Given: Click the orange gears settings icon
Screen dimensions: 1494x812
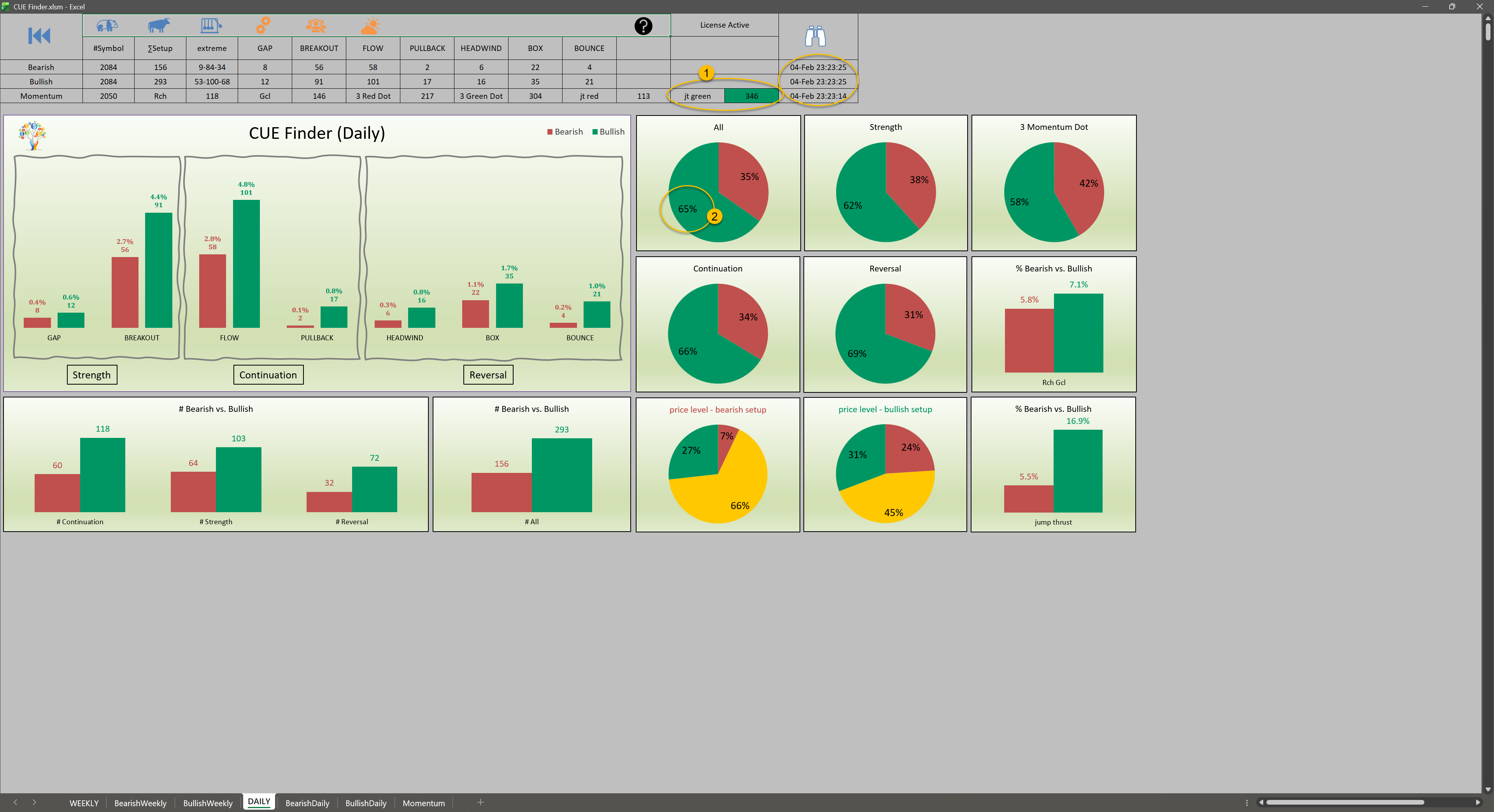Looking at the screenshot, I should 263,25.
